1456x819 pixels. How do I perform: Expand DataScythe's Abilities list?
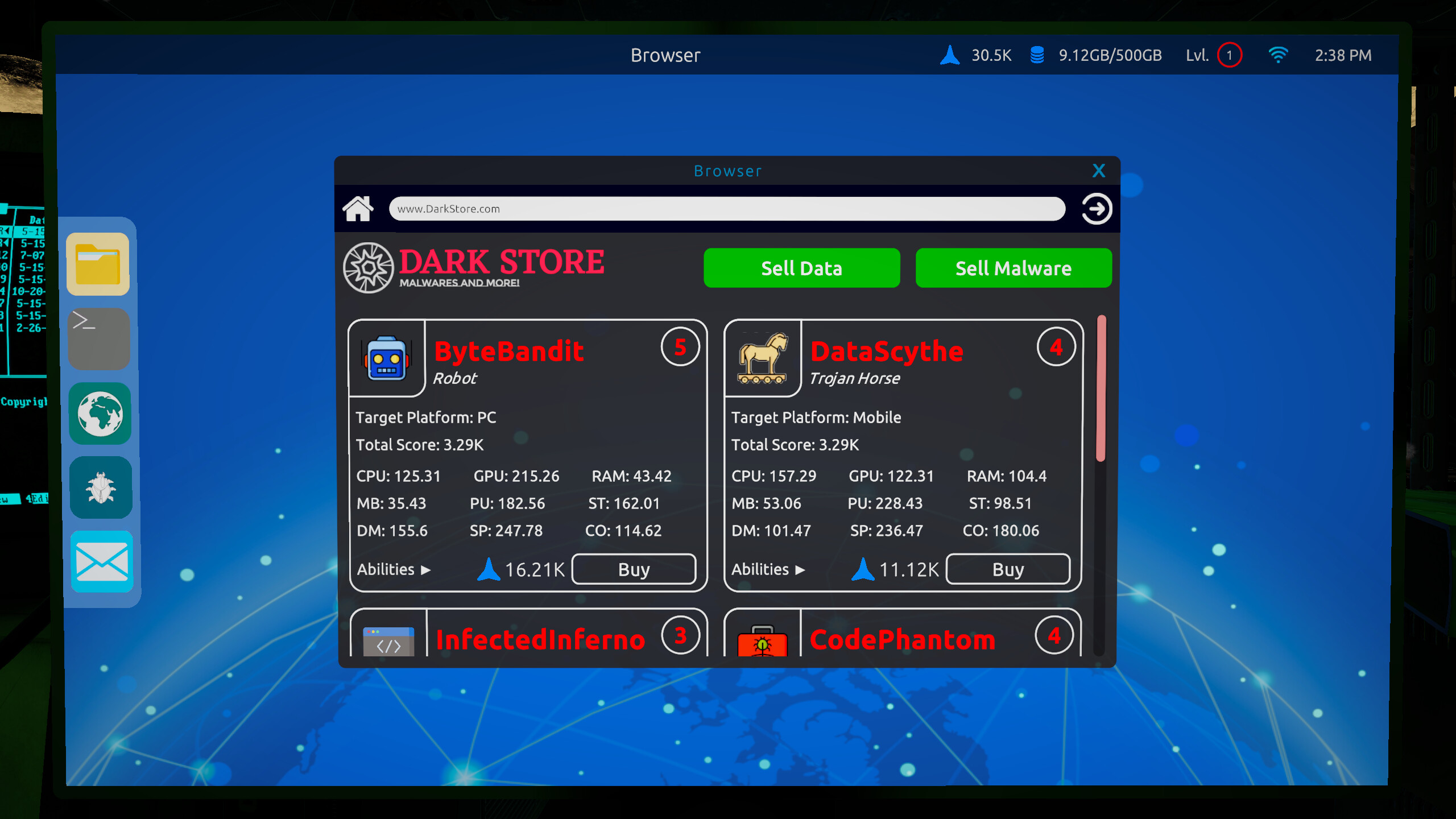768,569
